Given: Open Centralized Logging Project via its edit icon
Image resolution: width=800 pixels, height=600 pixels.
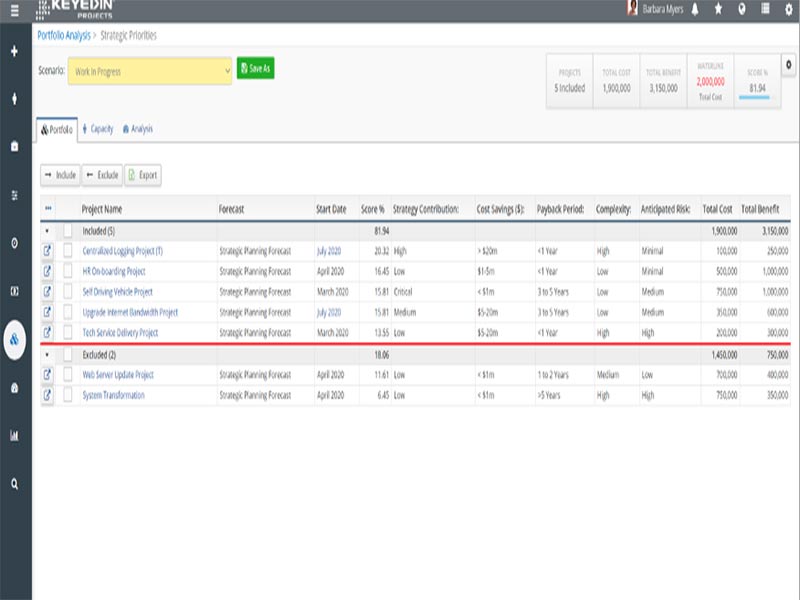Looking at the screenshot, I should tap(47, 251).
